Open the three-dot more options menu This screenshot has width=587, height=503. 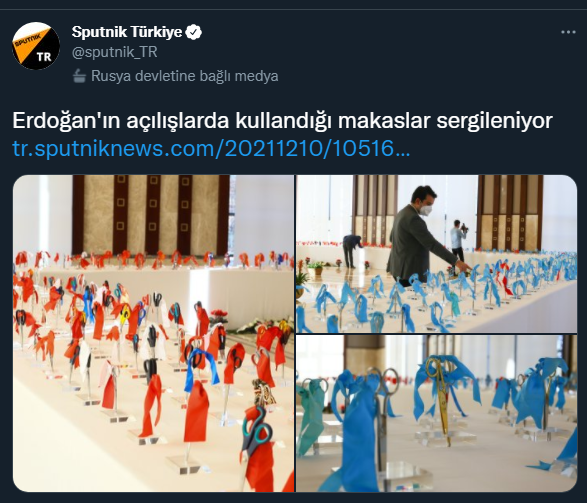[568, 32]
